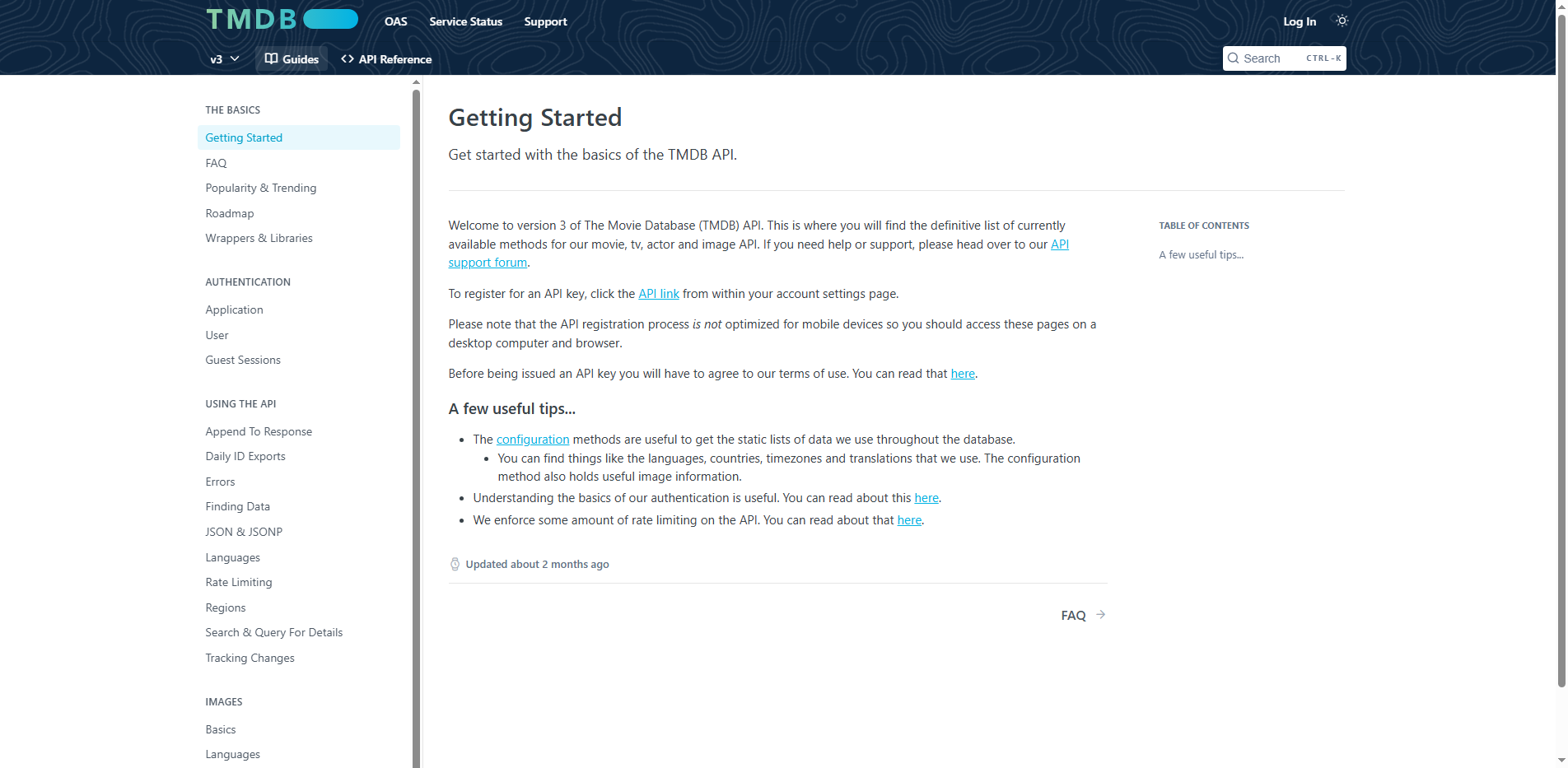1568x768 pixels.
Task: Toggle dark mode with the sun icon
Action: [x=1342, y=21]
